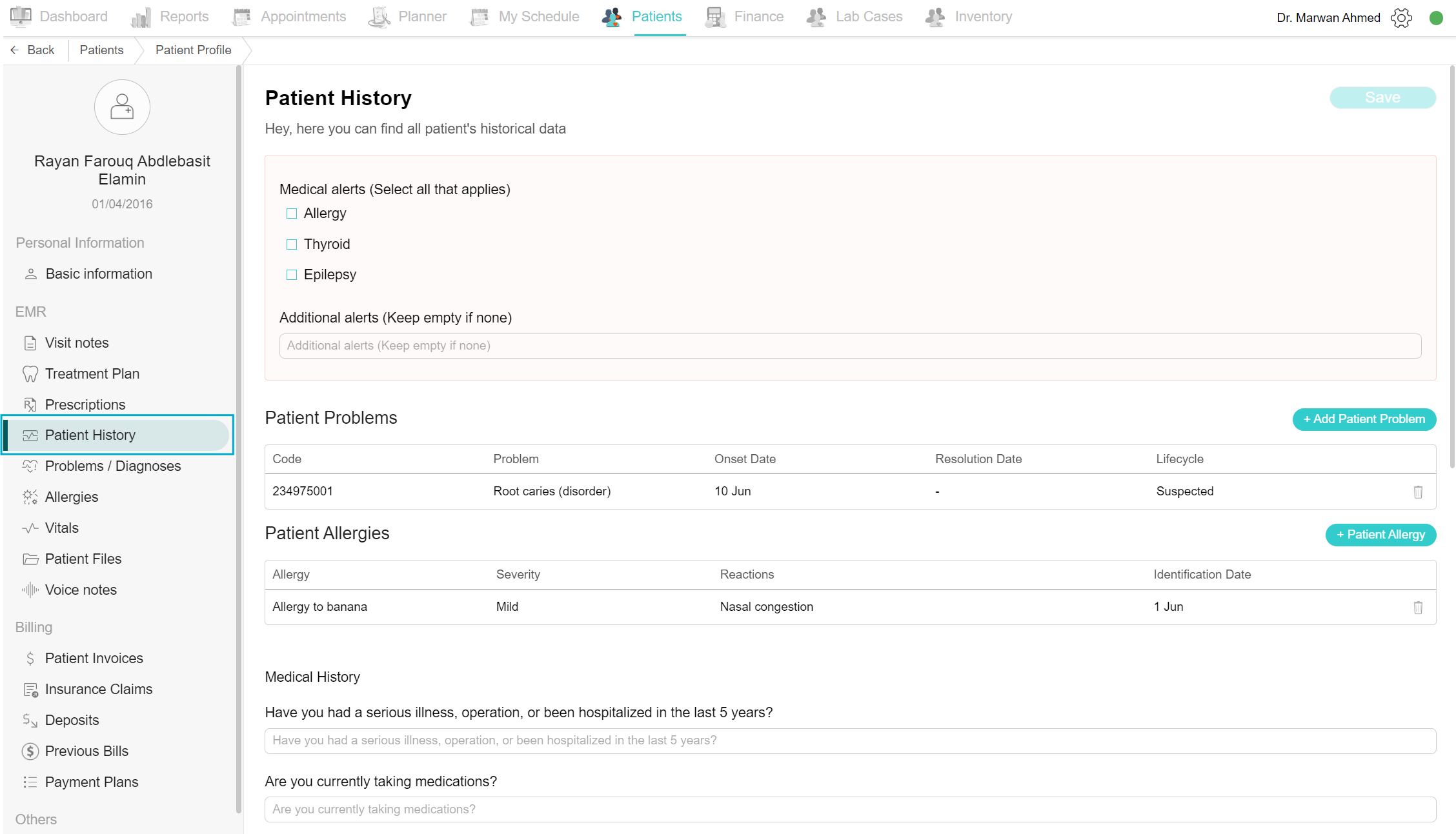Screen dimensions: 1456x834
Task: Open Treatment Plan from the sidebar
Action: (x=92, y=374)
